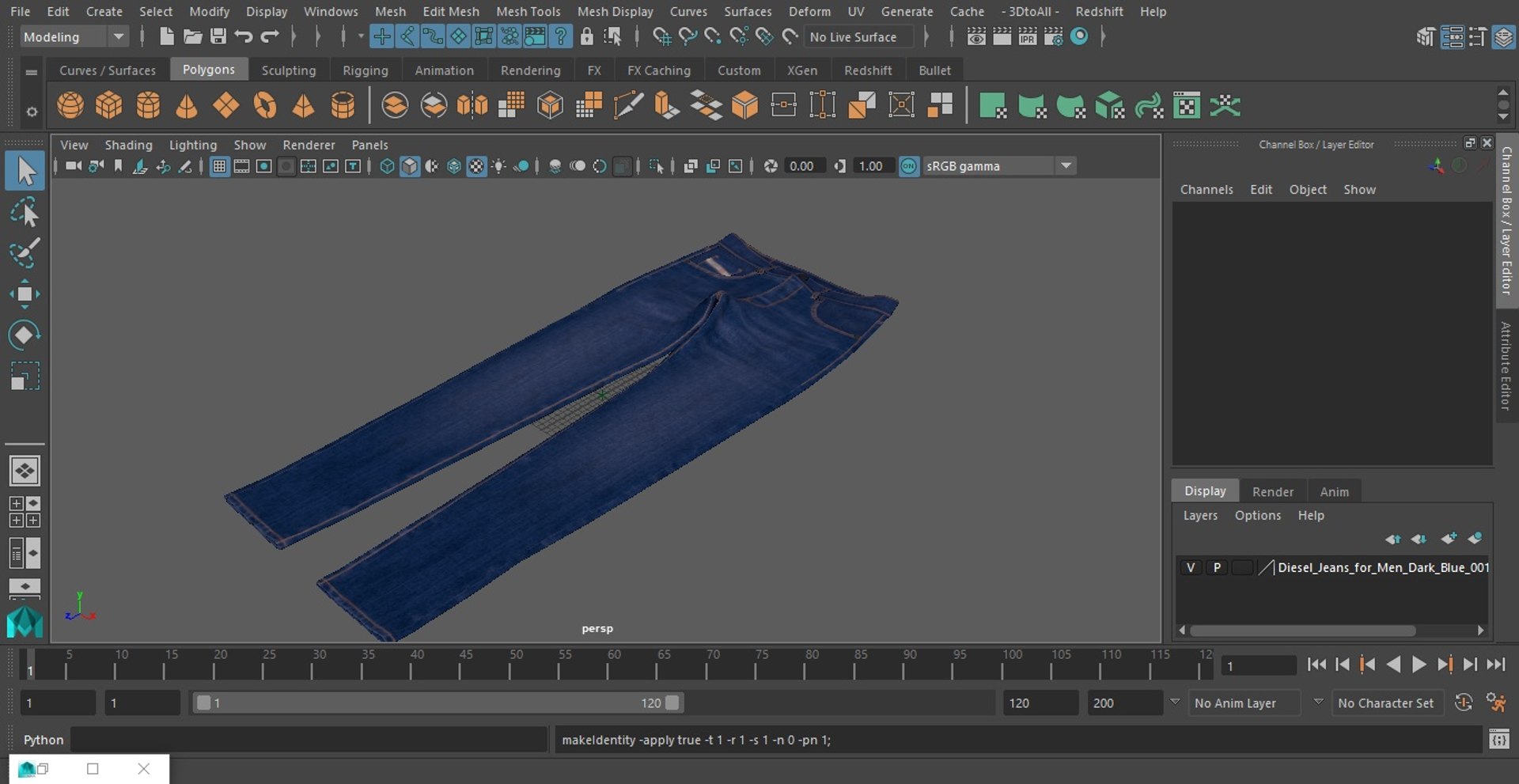Toggle textured display in viewport
Image resolution: width=1519 pixels, height=784 pixels.
[x=476, y=166]
